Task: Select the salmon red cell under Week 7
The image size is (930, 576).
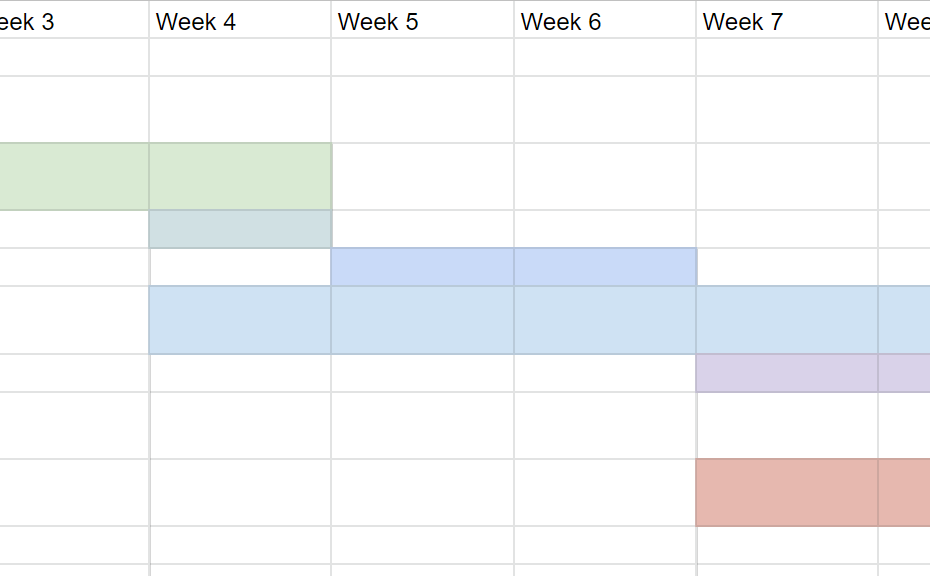Action: 787,492
